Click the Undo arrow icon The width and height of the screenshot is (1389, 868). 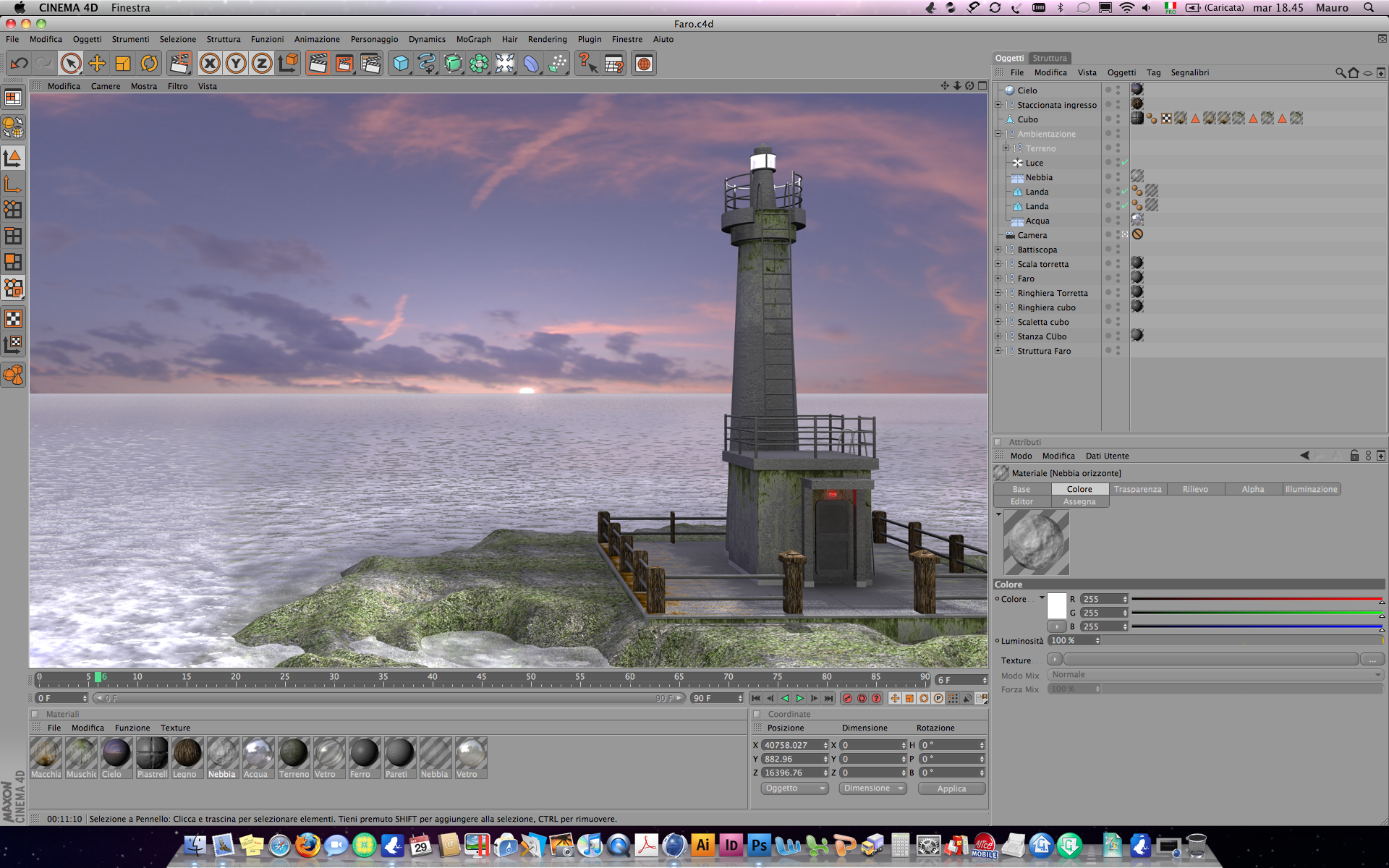coord(19,64)
